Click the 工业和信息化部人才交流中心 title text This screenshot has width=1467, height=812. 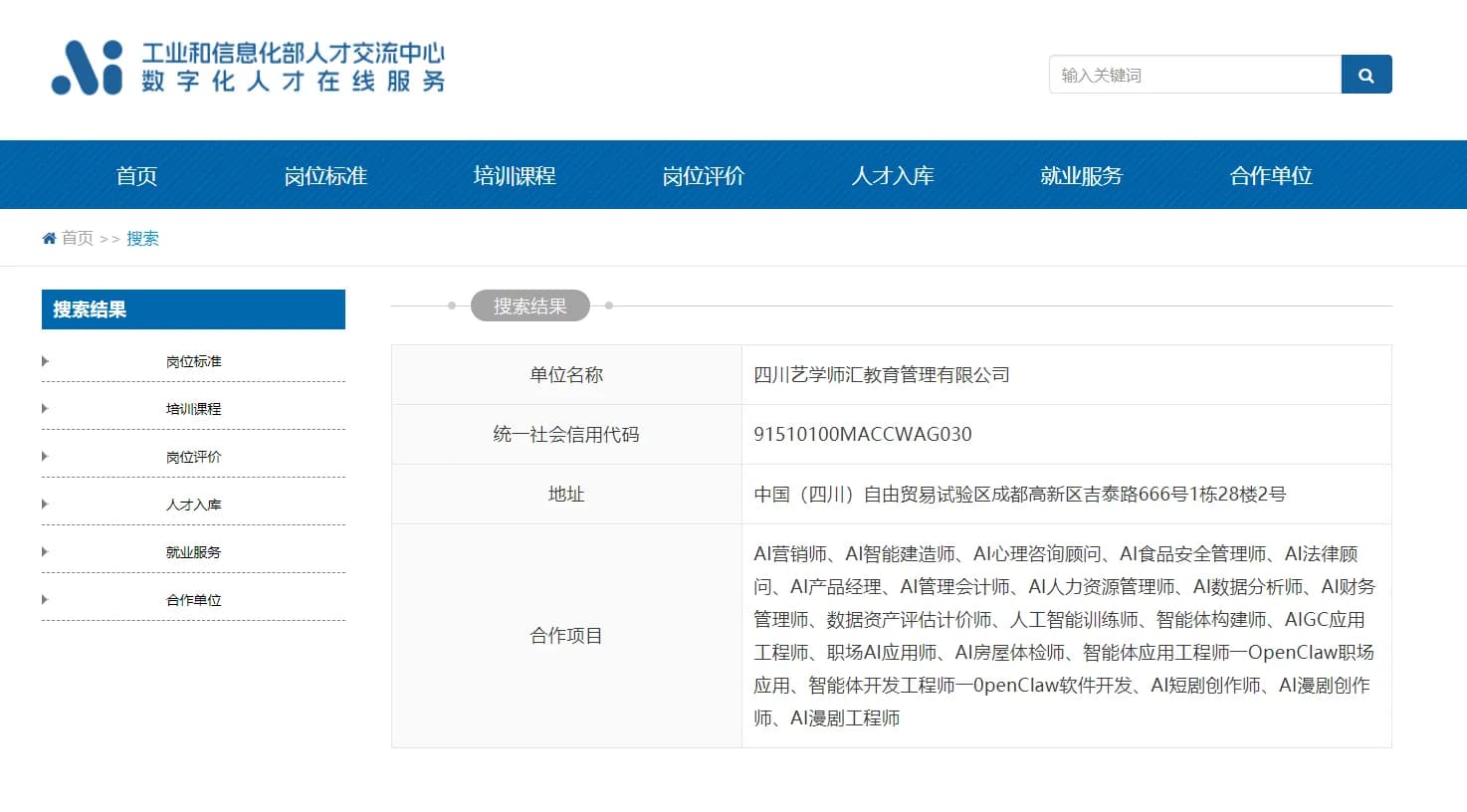pyautogui.click(x=294, y=53)
